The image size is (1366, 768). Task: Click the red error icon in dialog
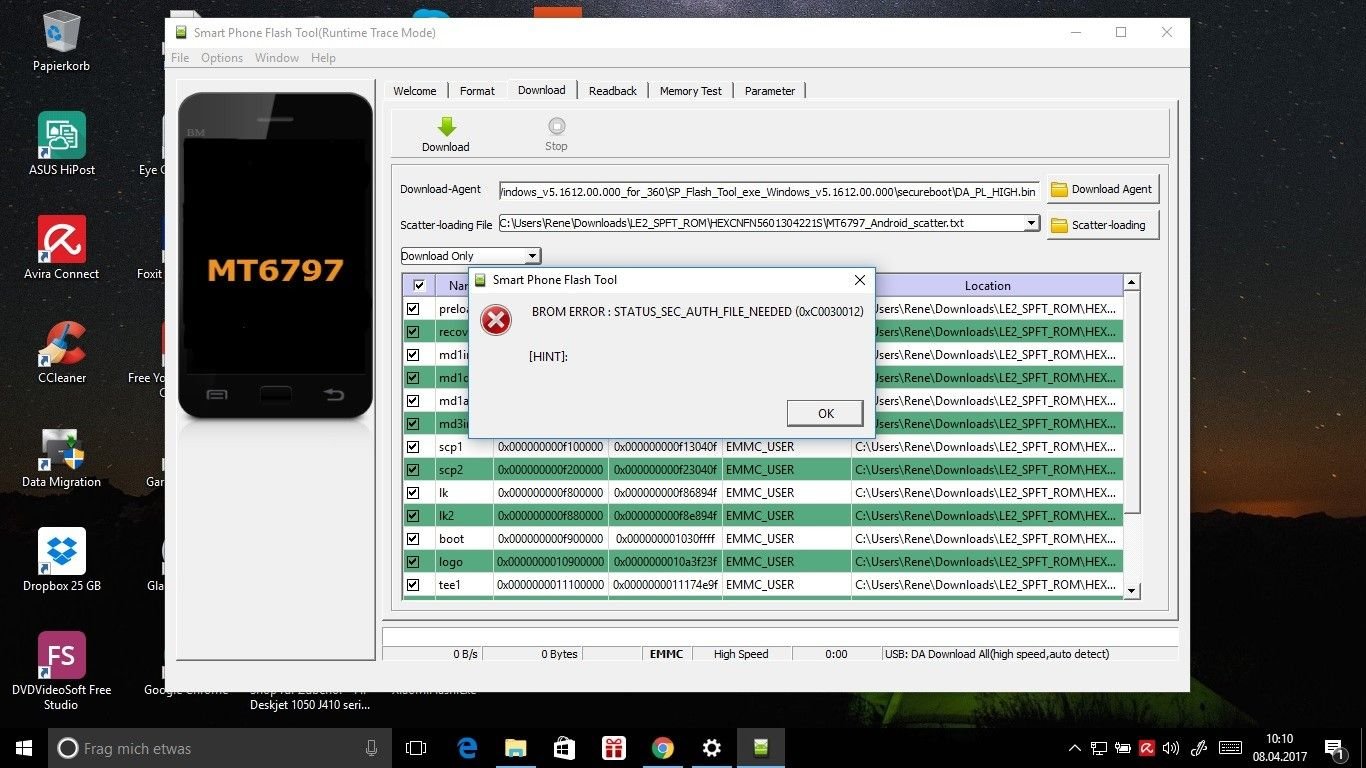[495, 319]
